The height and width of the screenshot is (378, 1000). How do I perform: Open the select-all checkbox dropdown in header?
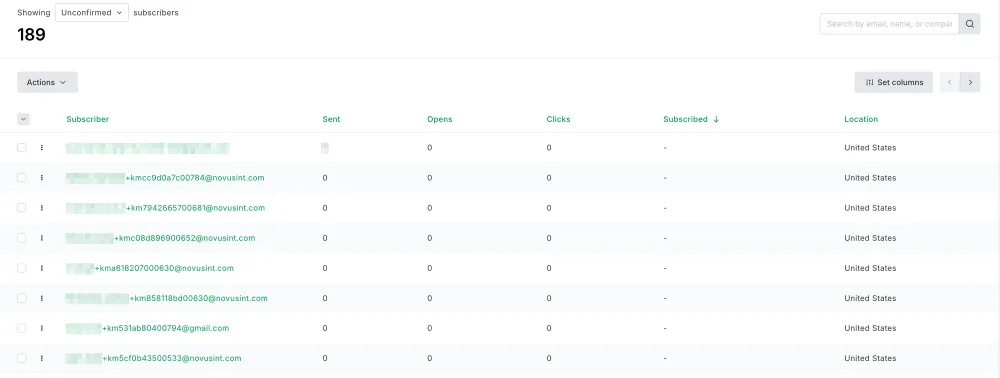[x=23, y=119]
